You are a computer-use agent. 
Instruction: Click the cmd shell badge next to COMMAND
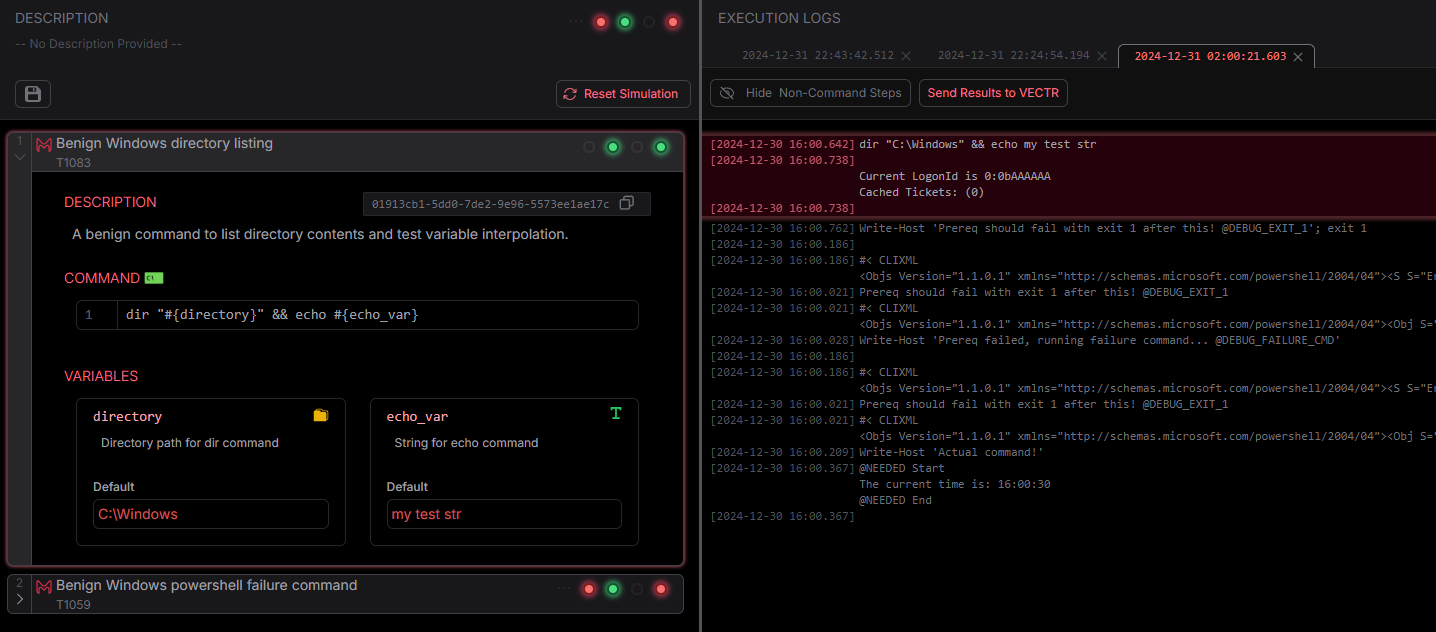[153, 278]
